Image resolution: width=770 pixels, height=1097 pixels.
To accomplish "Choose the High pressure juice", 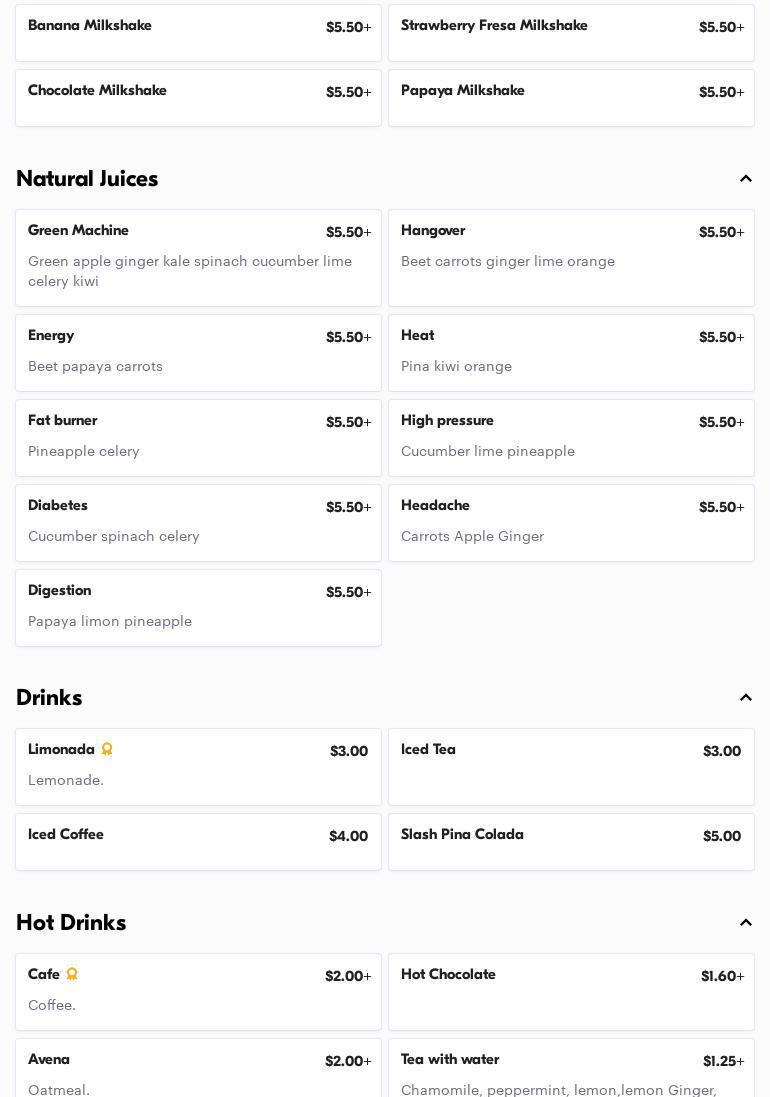I will tap(571, 438).
